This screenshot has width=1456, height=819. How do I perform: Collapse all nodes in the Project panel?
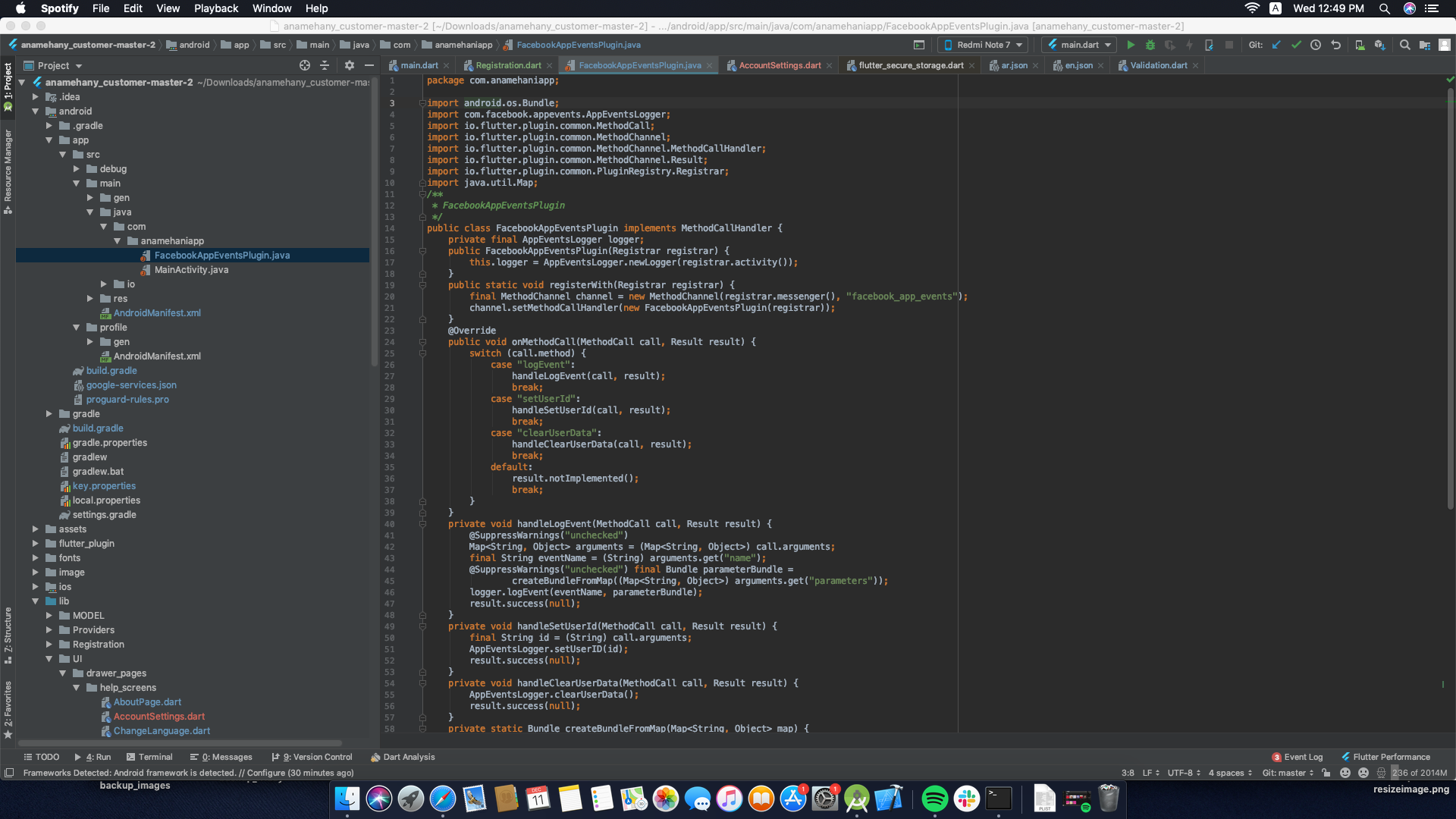click(325, 65)
